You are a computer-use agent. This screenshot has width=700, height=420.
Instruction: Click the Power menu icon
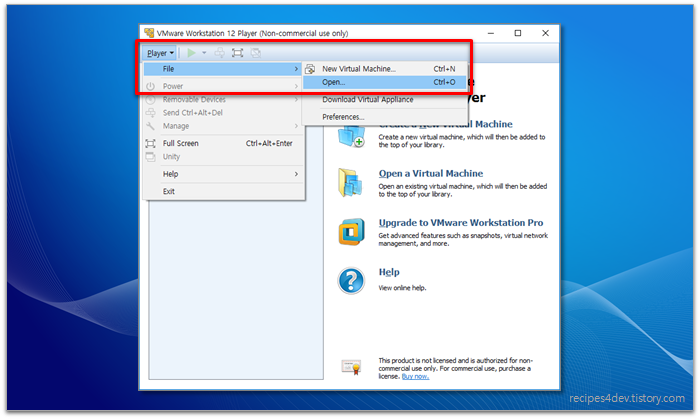pyautogui.click(x=150, y=86)
